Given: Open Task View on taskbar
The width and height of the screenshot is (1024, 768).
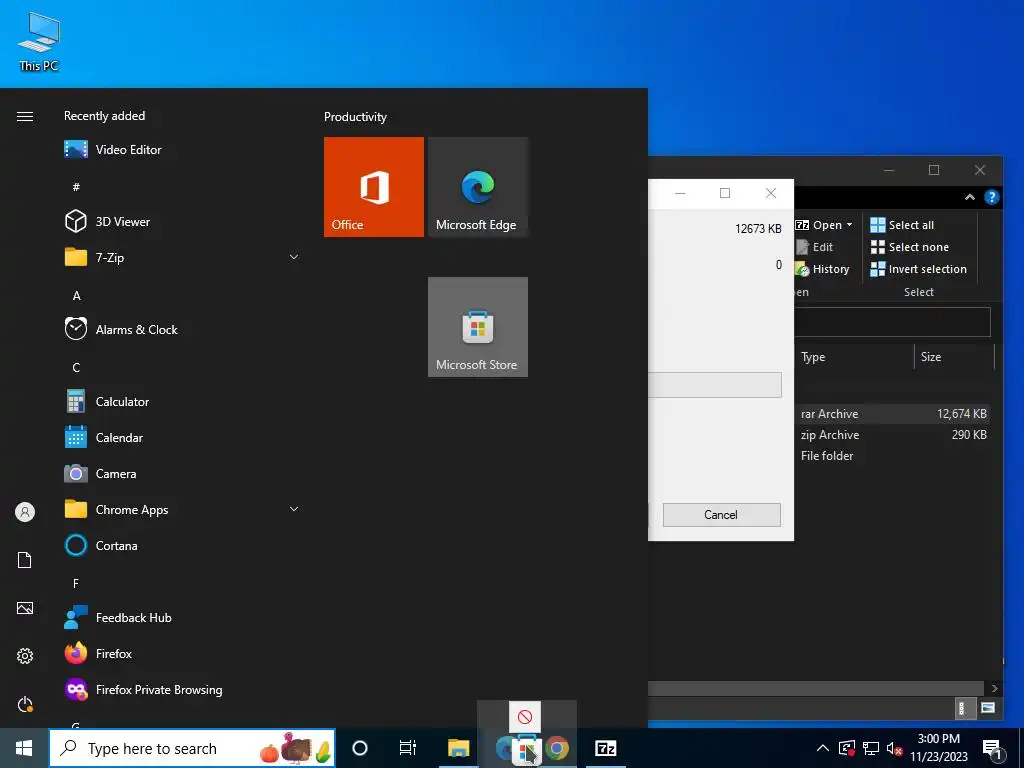Looking at the screenshot, I should 408,748.
